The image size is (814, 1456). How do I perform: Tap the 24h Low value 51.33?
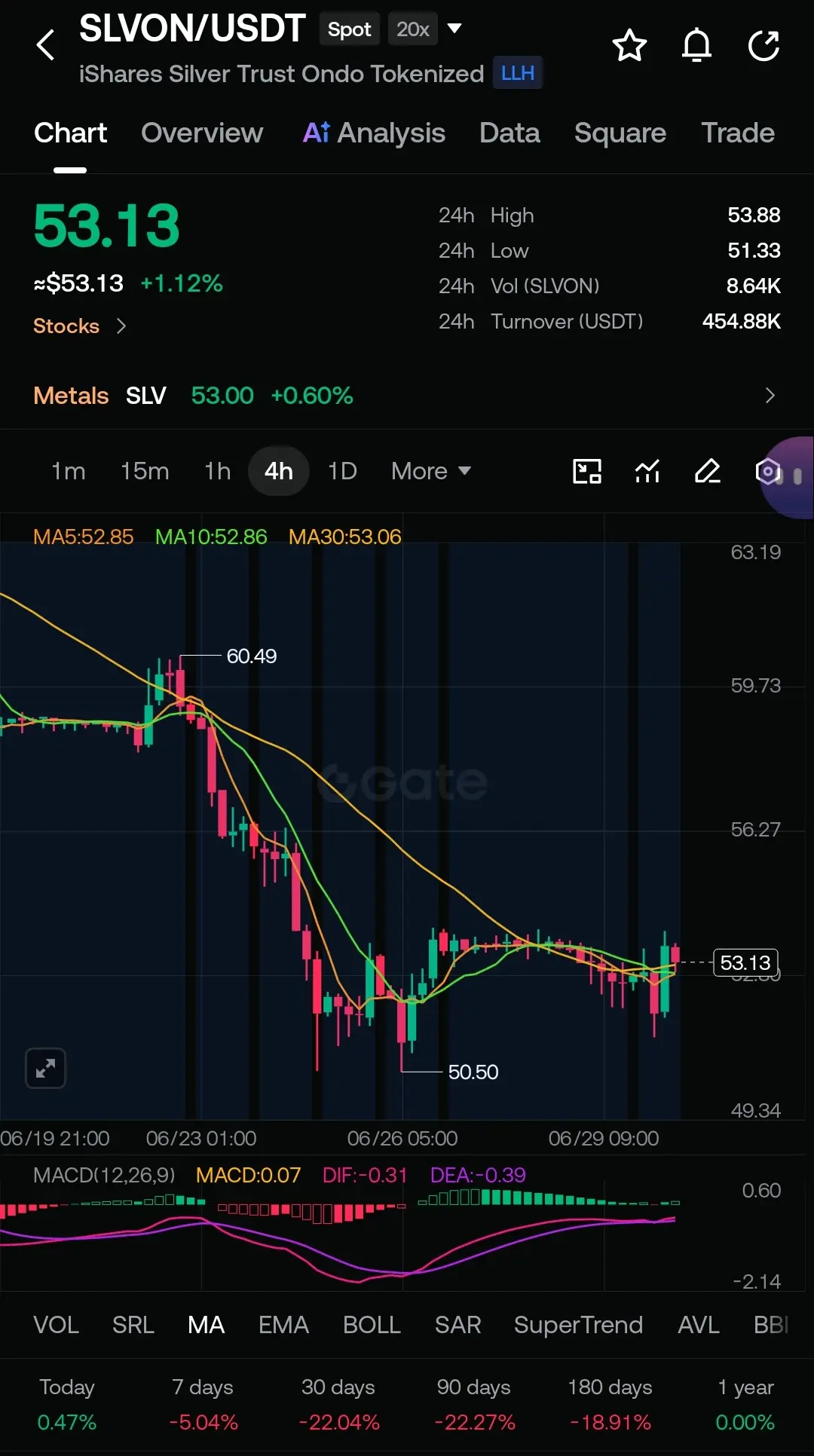(x=754, y=251)
